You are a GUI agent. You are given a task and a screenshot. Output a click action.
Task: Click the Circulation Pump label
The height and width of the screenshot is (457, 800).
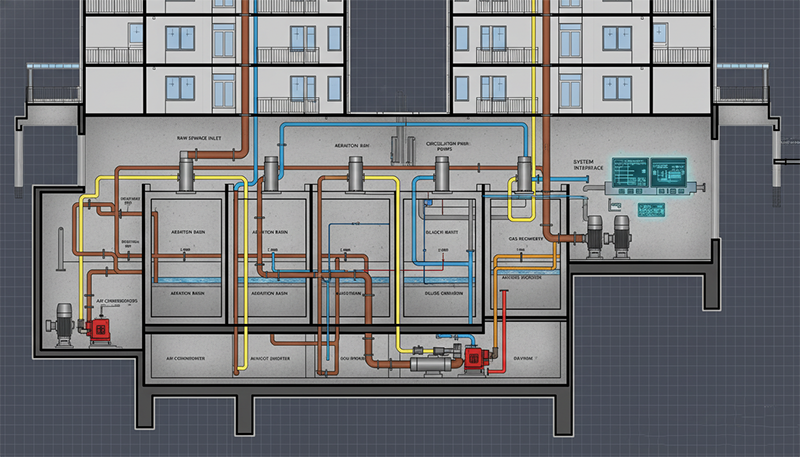coord(448,147)
